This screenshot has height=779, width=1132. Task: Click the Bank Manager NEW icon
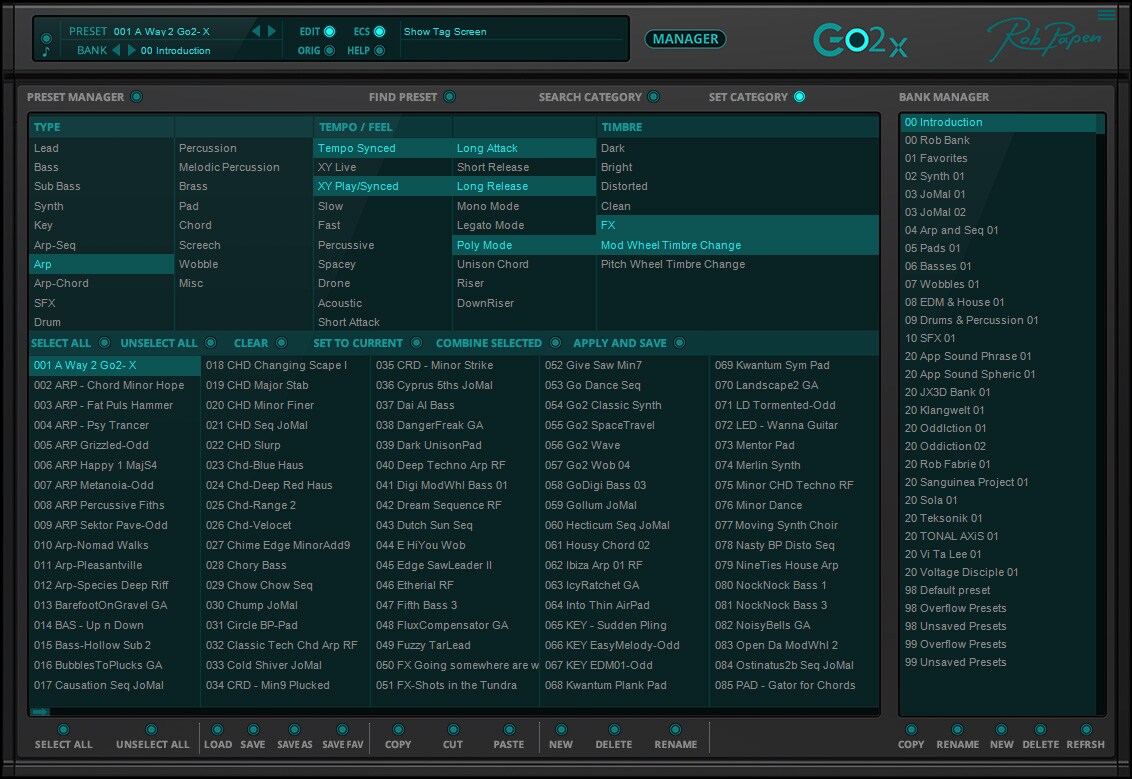tap(1001, 730)
